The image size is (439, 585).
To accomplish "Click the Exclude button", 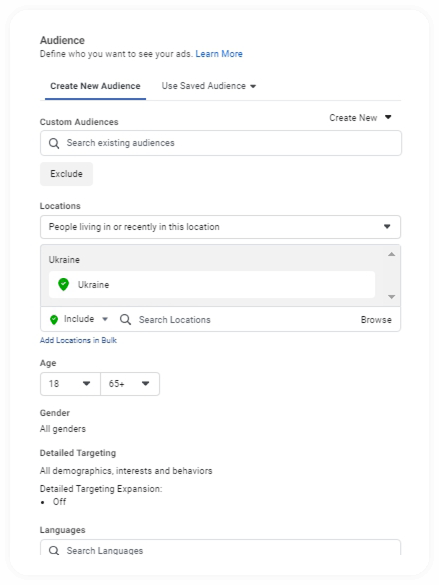I will point(66,174).
